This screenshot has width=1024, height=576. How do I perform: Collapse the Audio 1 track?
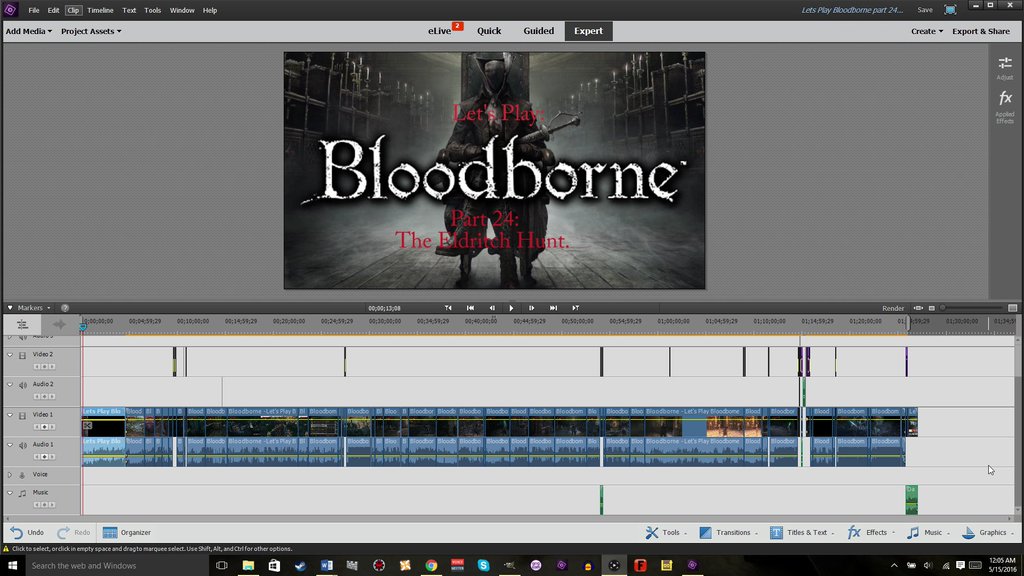tap(10, 445)
